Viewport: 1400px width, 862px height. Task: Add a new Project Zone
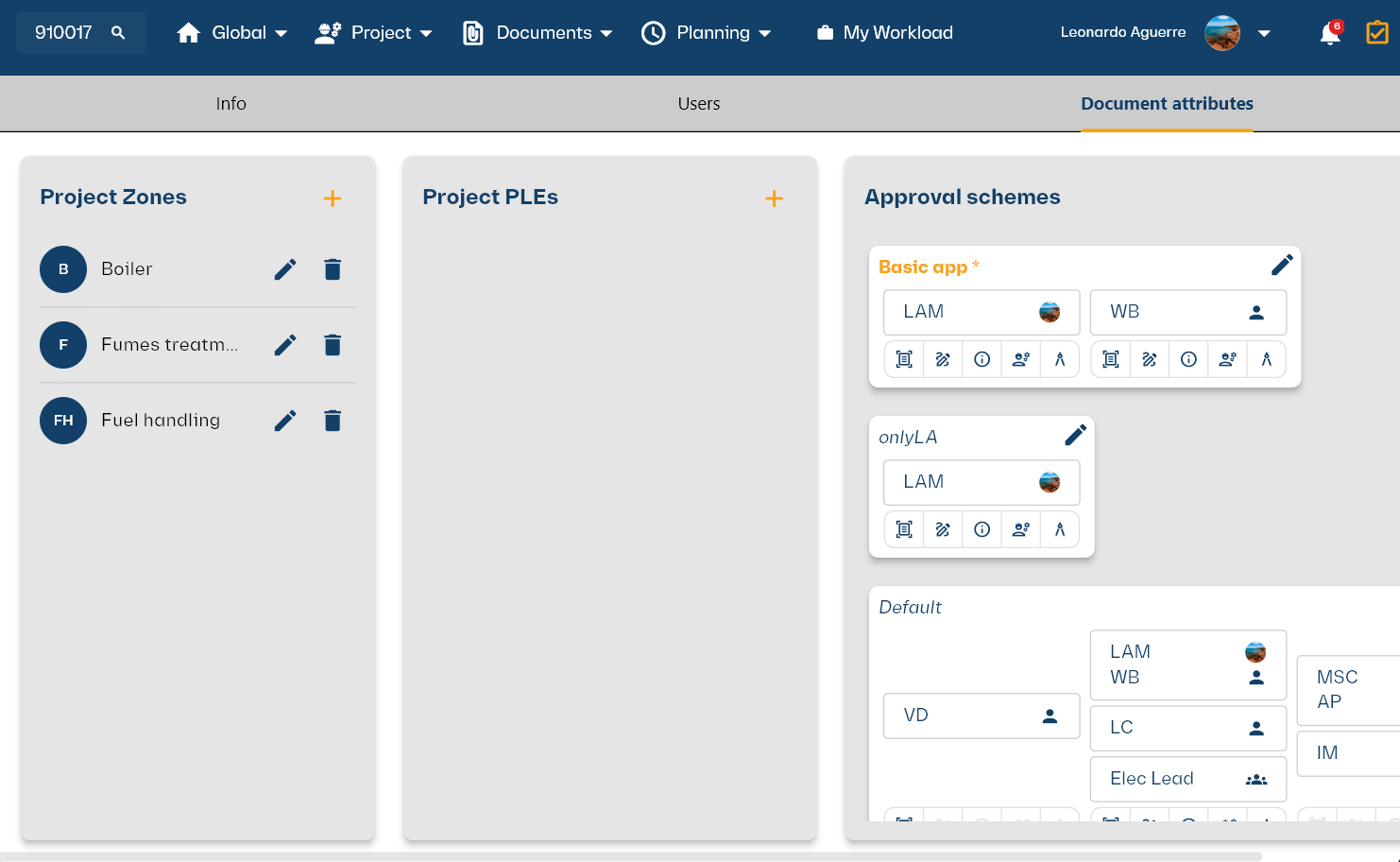tap(333, 198)
